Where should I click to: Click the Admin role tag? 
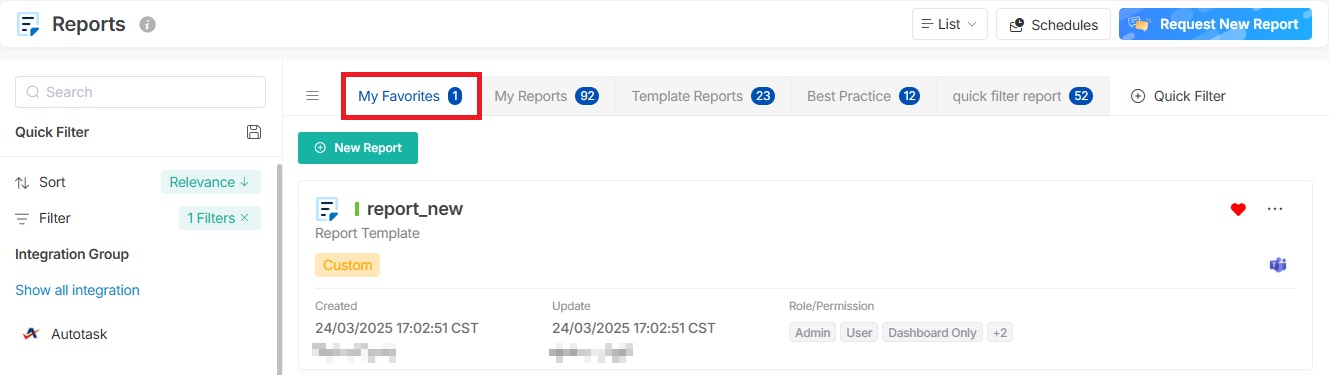[813, 333]
